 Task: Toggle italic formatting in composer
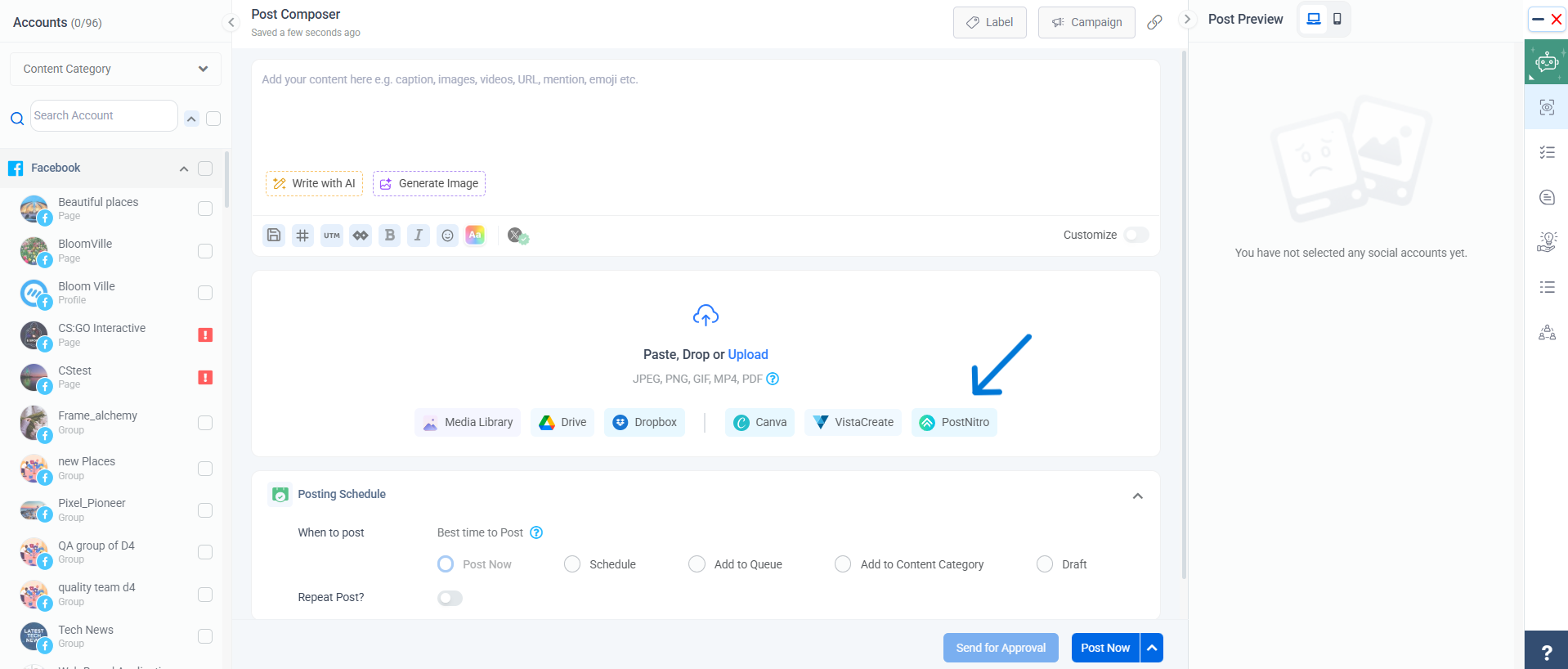pyautogui.click(x=419, y=236)
